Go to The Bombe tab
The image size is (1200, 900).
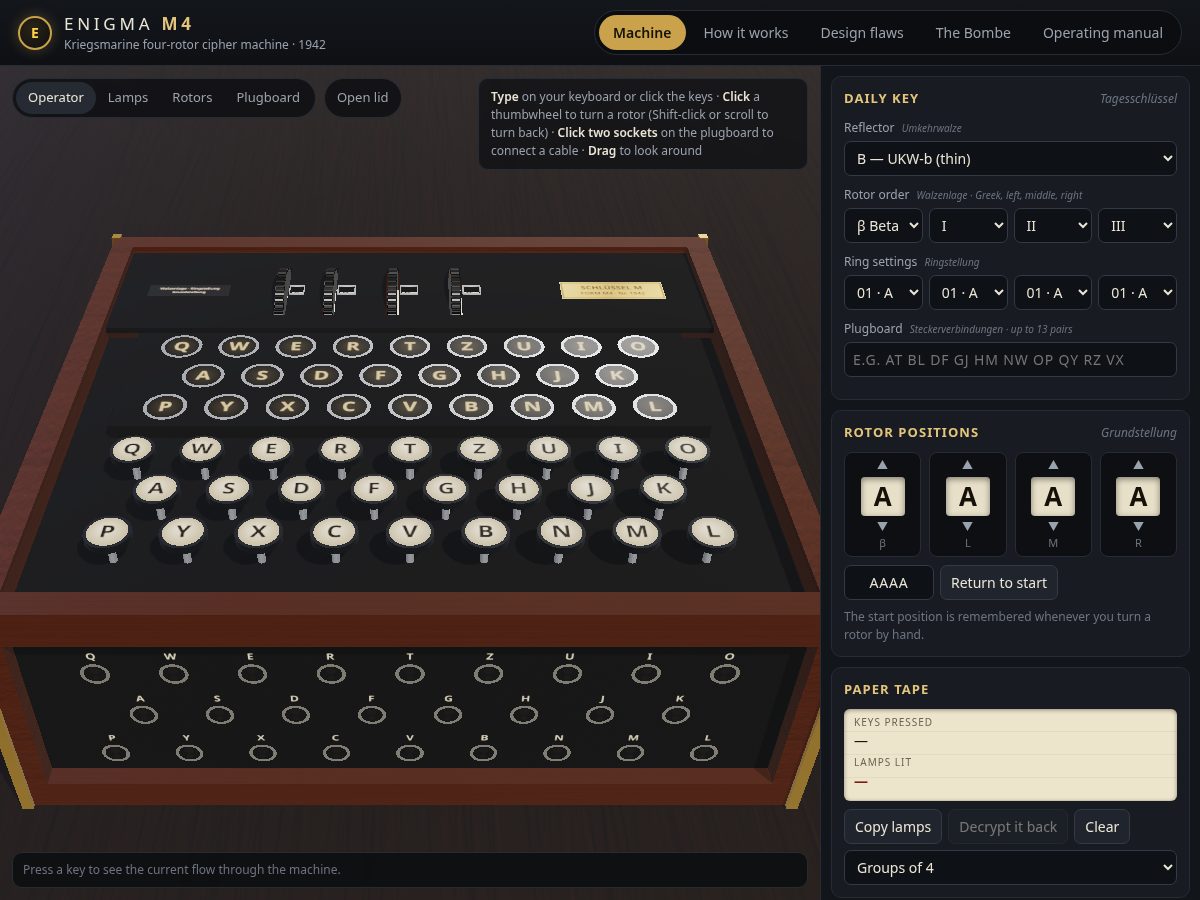click(973, 33)
